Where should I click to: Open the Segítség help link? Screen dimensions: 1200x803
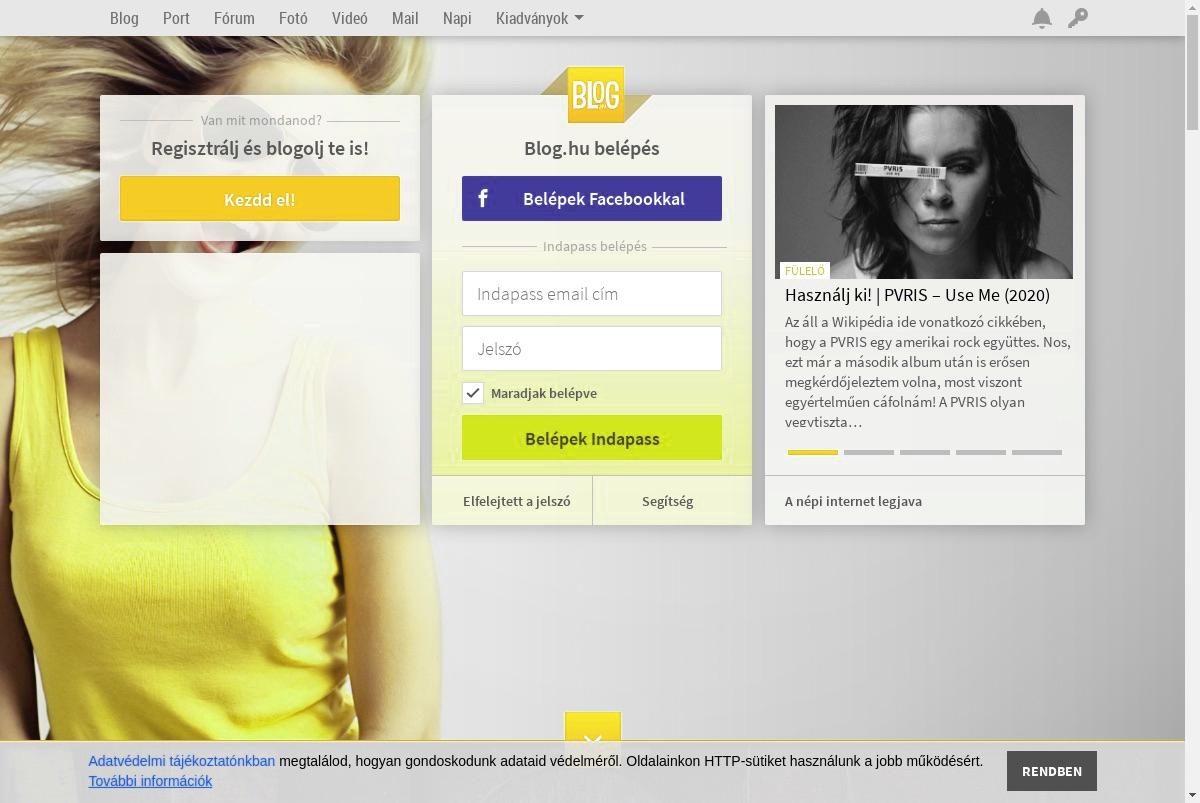667,501
